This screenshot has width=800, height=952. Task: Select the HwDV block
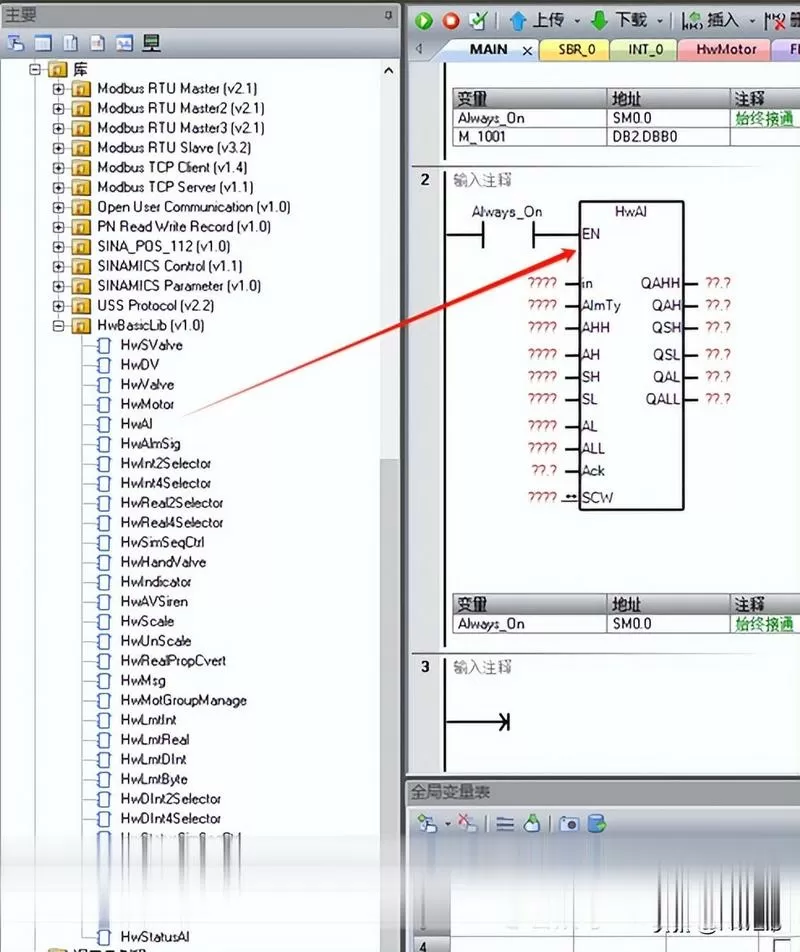pyautogui.click(x=140, y=364)
